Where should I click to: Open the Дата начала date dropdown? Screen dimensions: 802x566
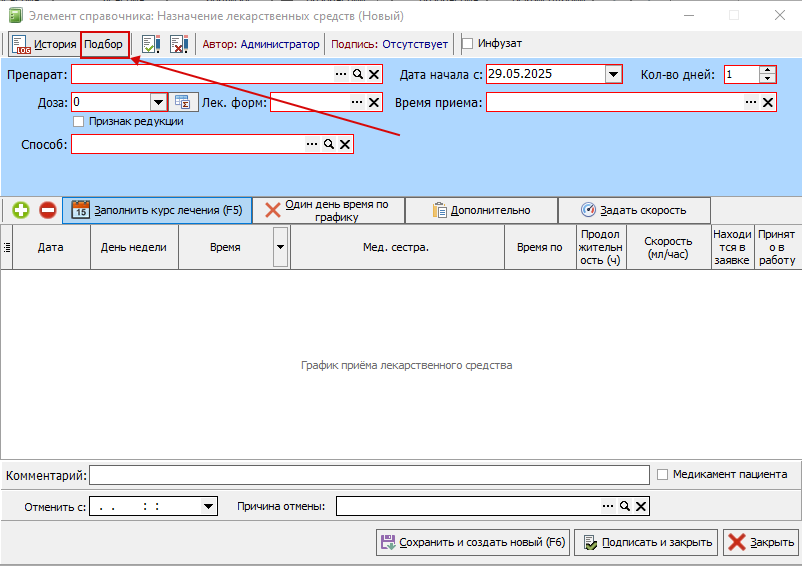pyautogui.click(x=613, y=74)
